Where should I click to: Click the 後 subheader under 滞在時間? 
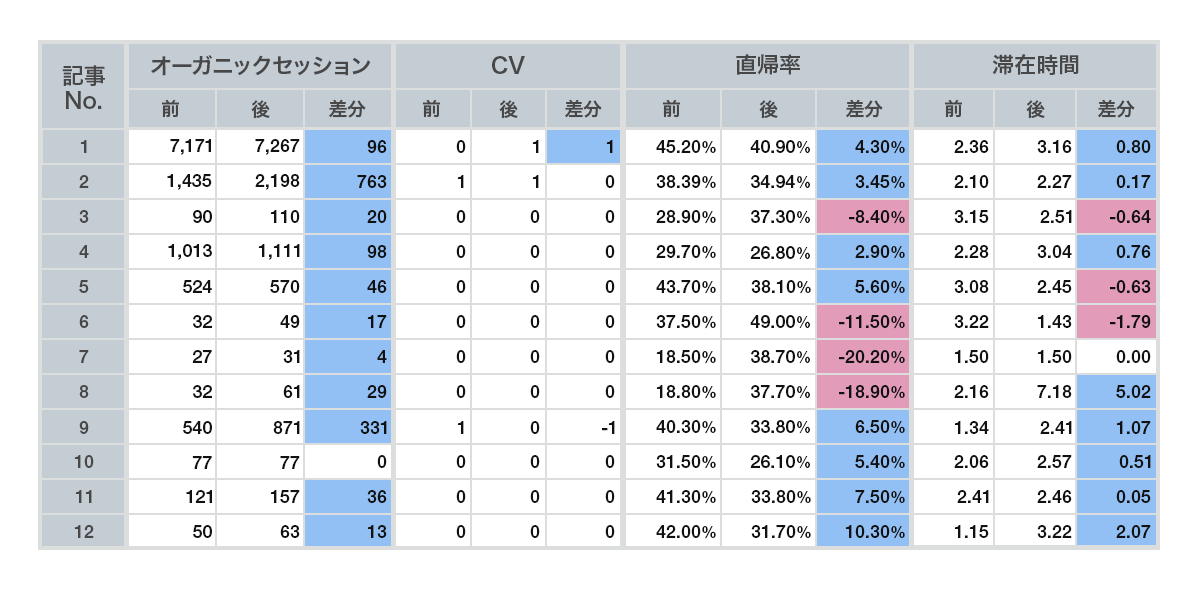1035,109
